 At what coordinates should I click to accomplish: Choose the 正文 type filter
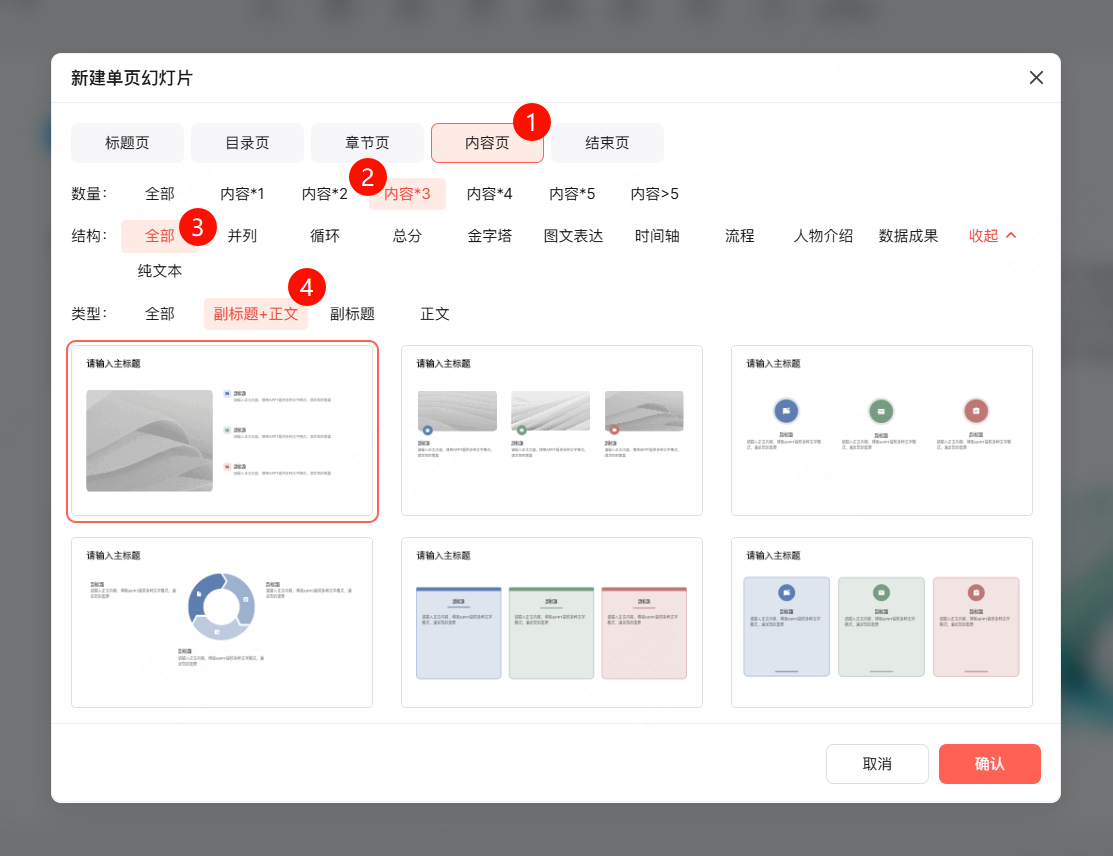pyautogui.click(x=434, y=314)
